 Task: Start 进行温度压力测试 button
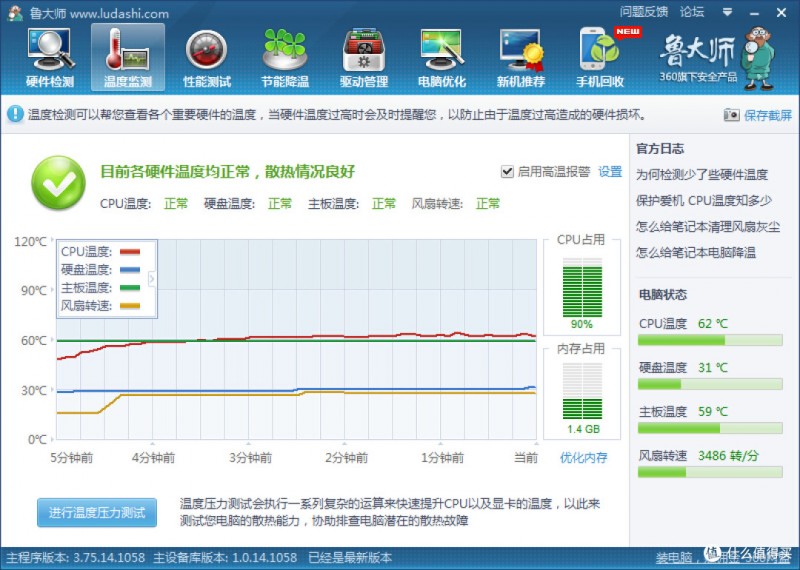pos(97,512)
